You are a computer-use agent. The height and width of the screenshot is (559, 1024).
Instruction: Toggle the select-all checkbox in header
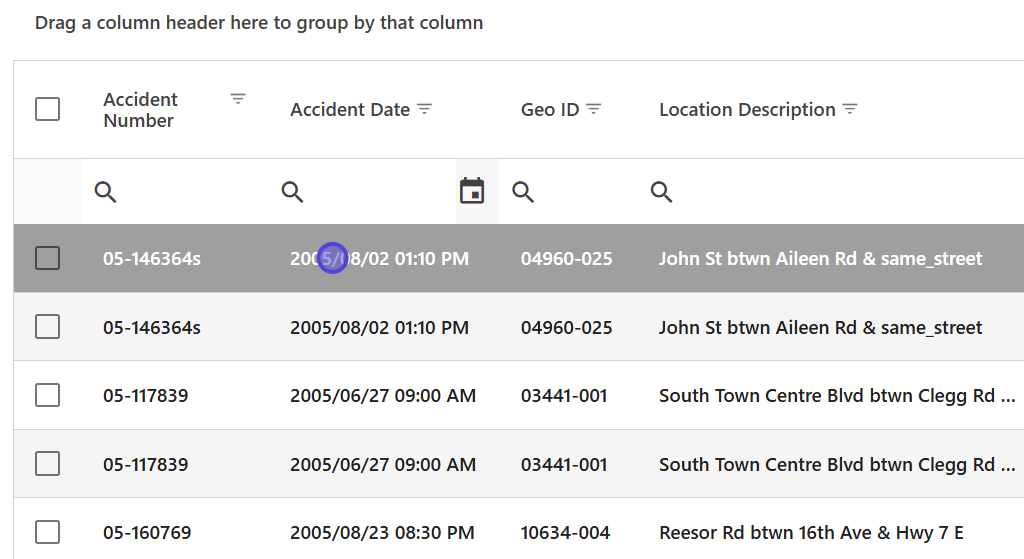47,109
